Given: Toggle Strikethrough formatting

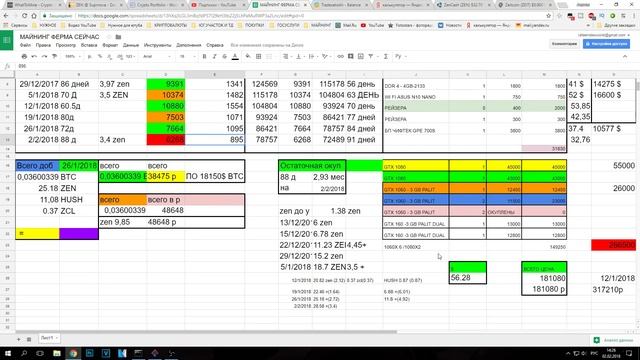Looking at the screenshot, I should [224, 56].
